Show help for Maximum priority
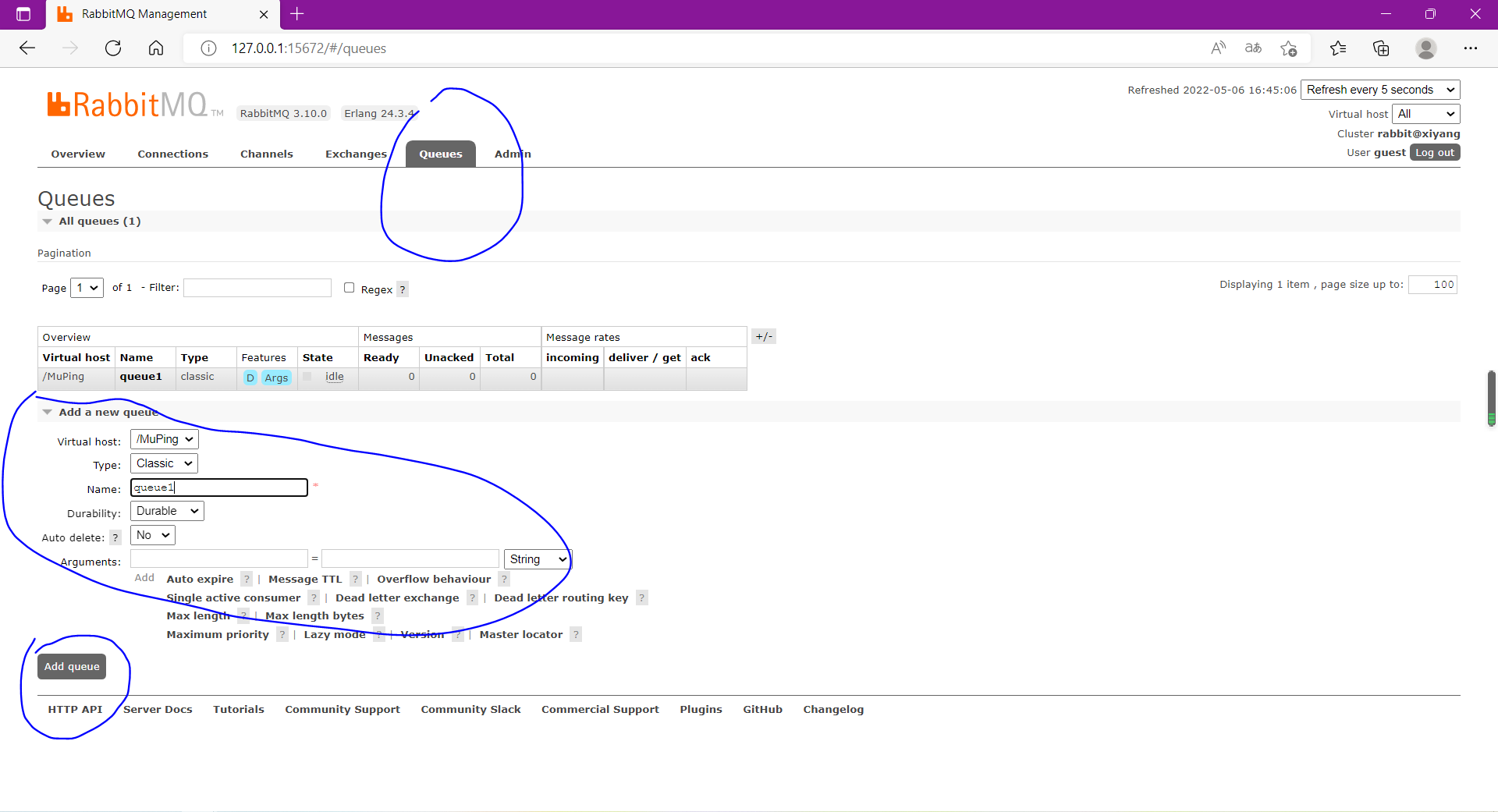The width and height of the screenshot is (1498, 812). pos(282,634)
